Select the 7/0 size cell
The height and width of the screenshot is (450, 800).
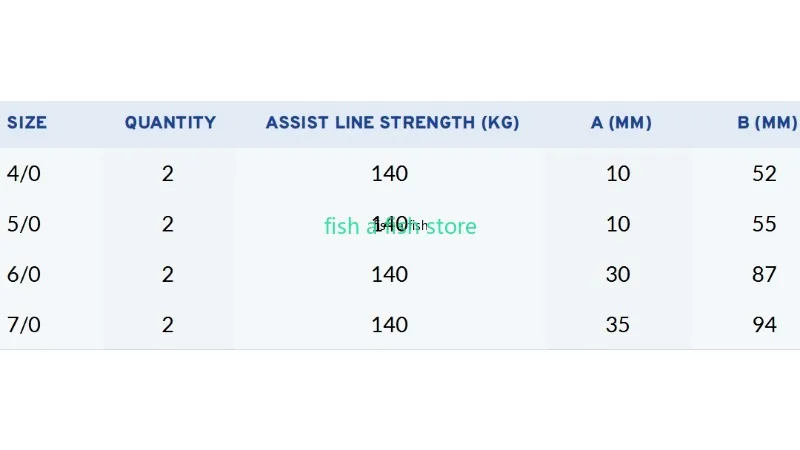click(23, 325)
